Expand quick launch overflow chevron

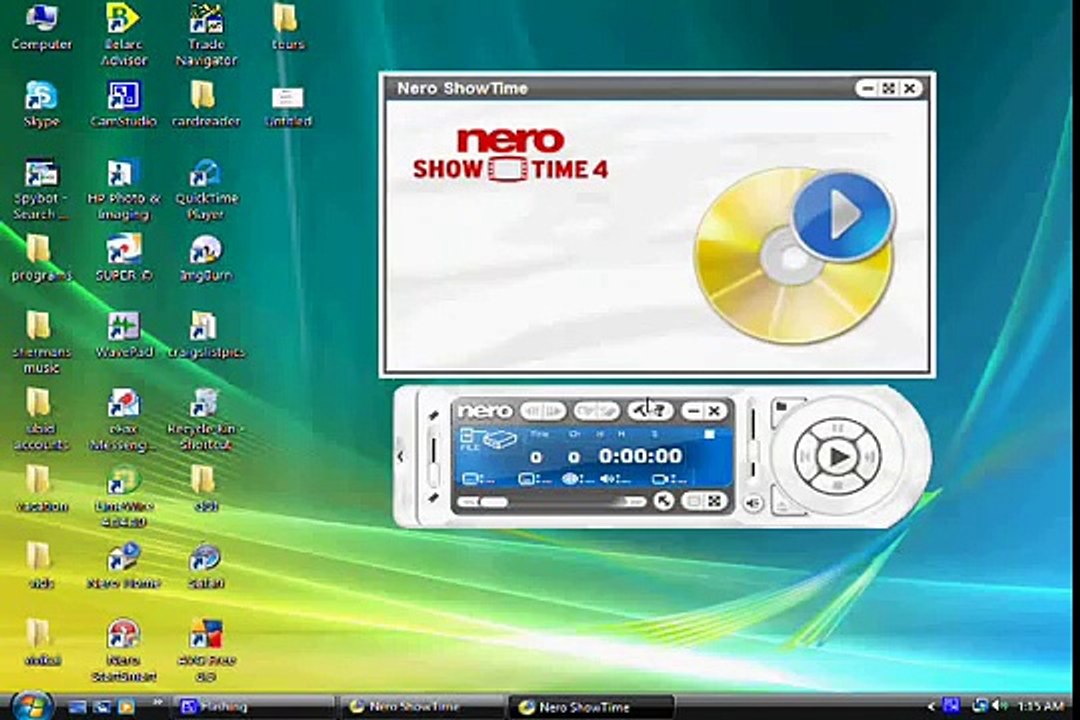[158, 703]
